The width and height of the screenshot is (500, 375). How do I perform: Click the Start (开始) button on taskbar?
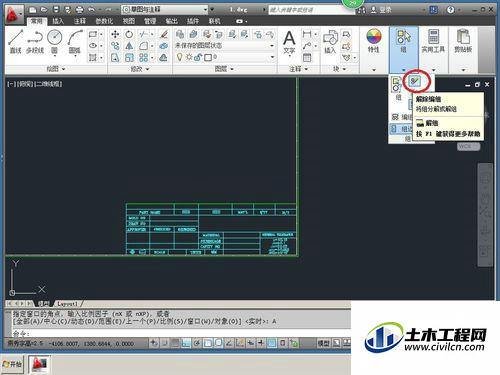click(12, 364)
